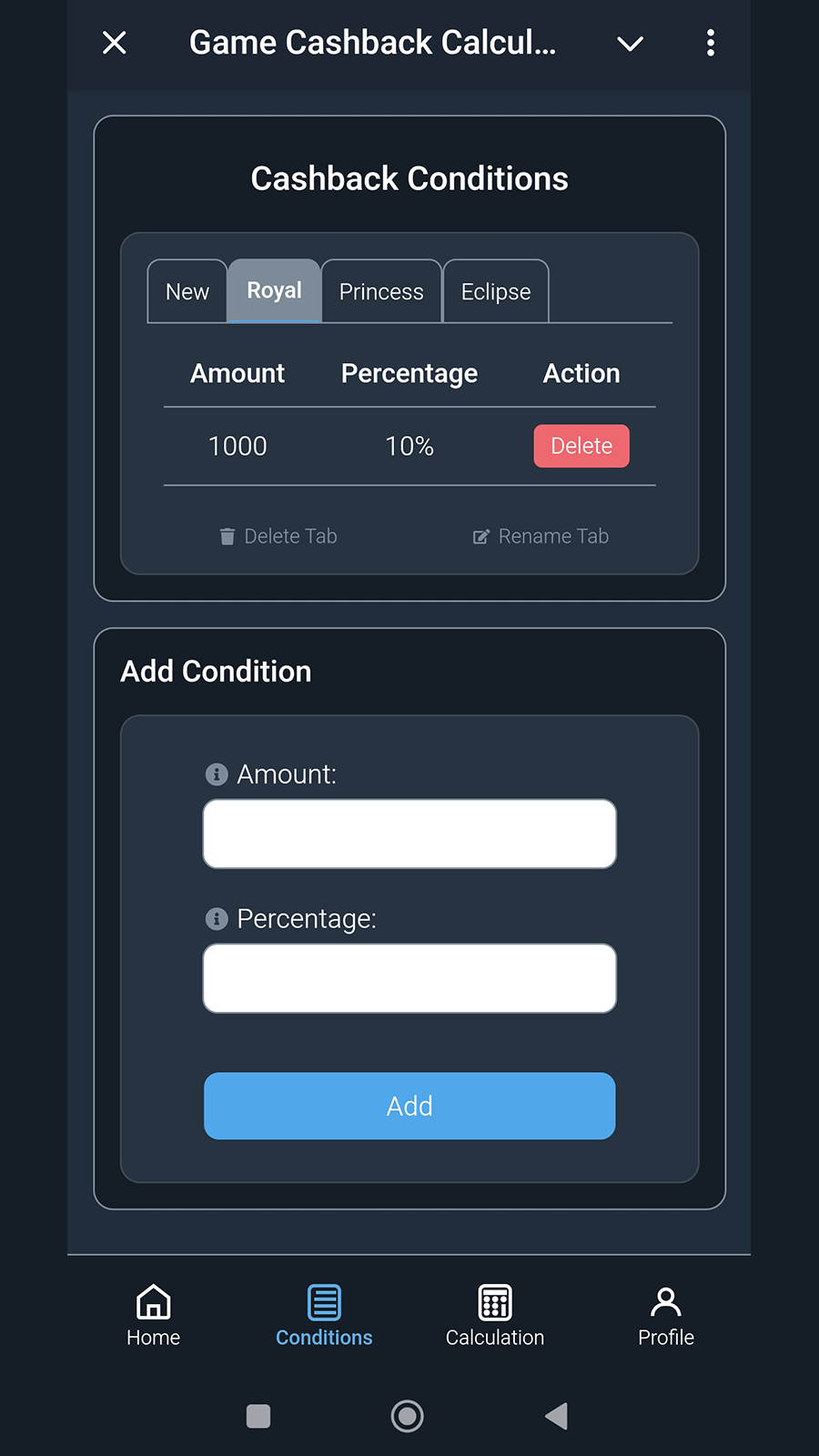This screenshot has height=1456, width=819.
Task: Tap the Android home circle button
Action: [407, 1416]
